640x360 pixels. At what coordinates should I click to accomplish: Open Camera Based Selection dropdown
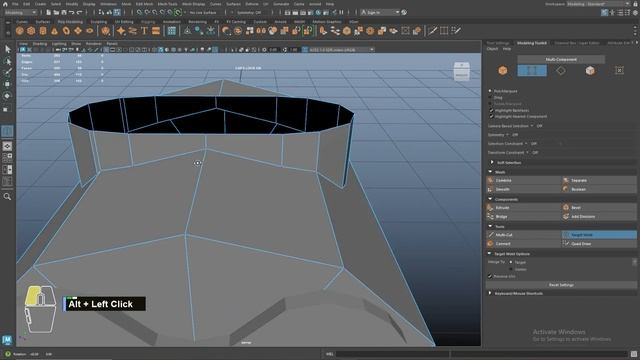click(532, 126)
